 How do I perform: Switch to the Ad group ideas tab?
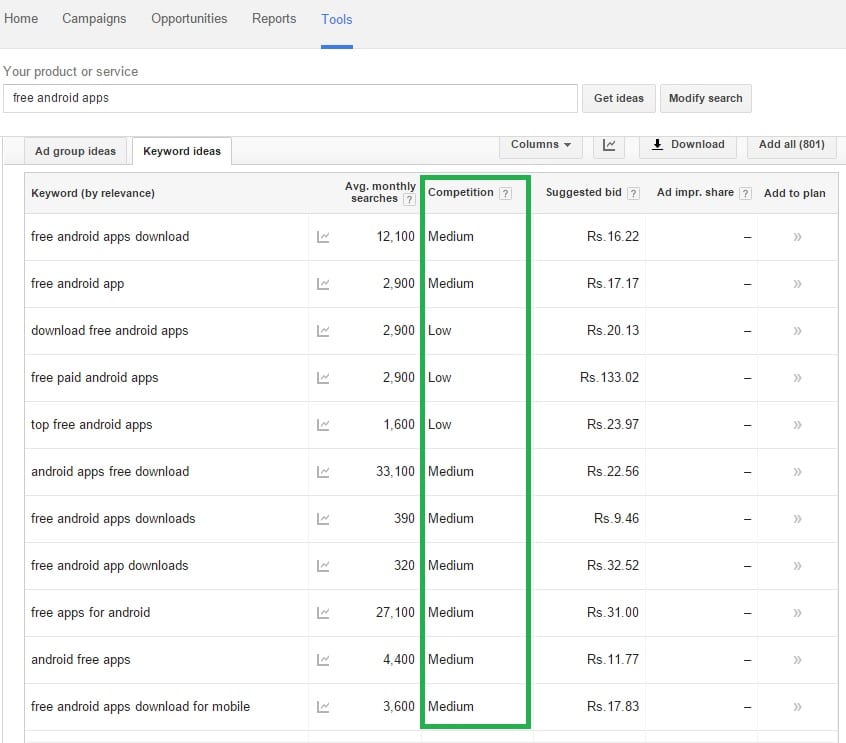(x=75, y=151)
